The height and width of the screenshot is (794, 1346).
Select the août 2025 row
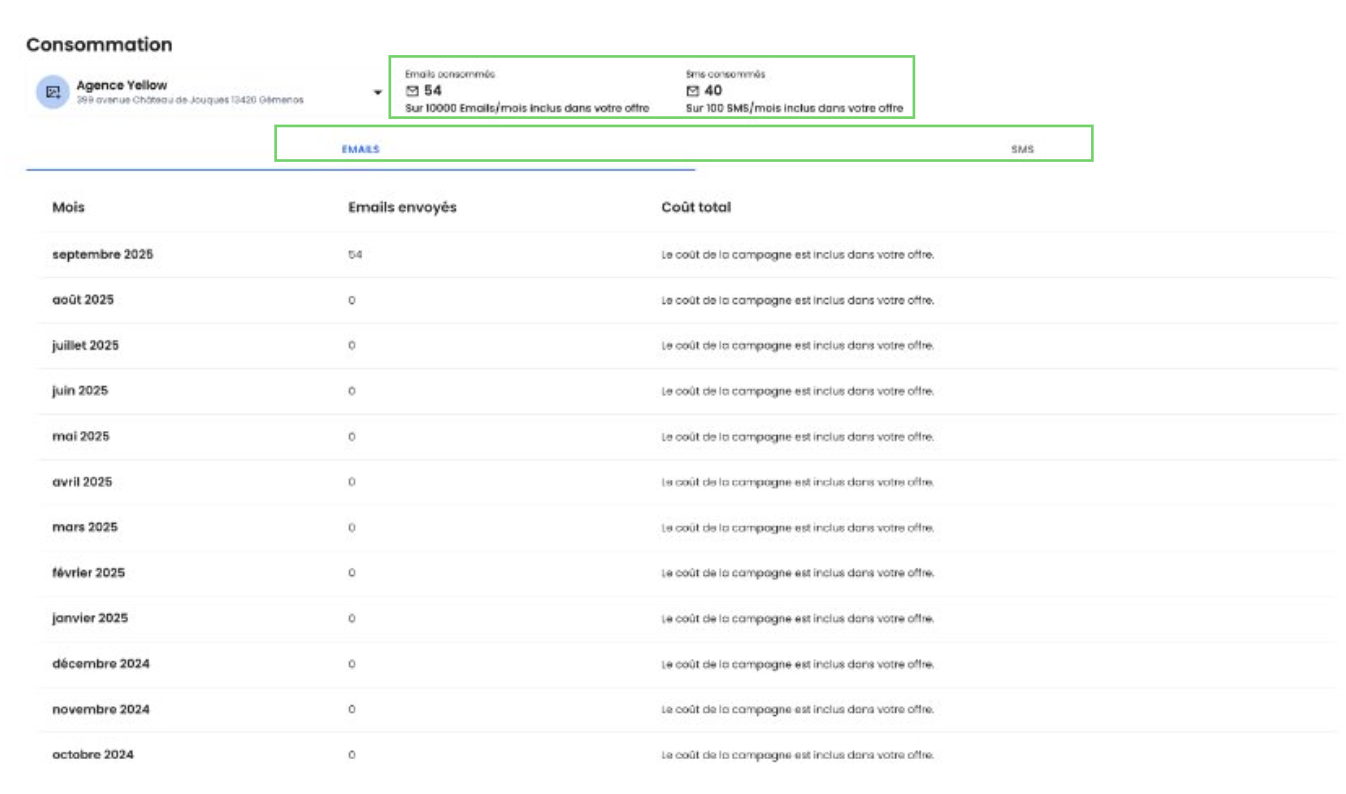(x=83, y=300)
